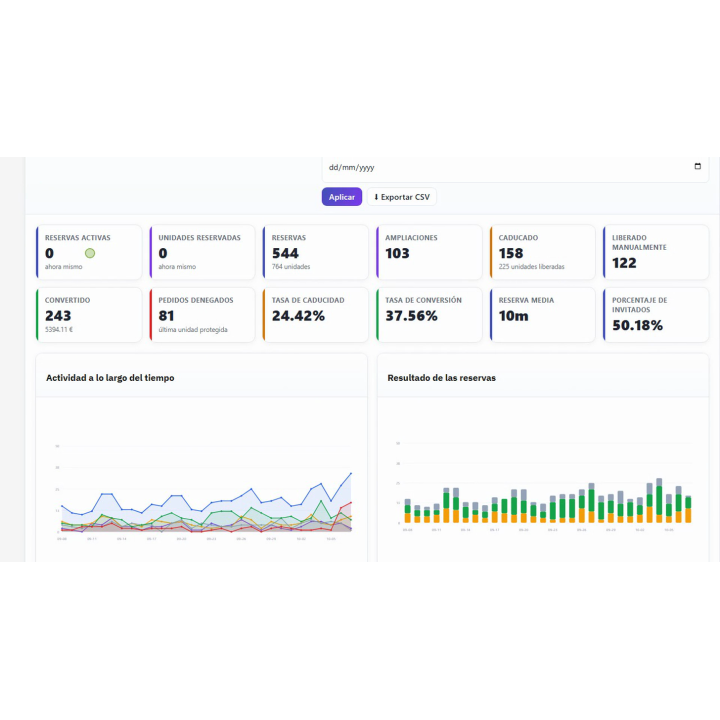Screen dimensions: 720x720
Task: Click the Porcentaje de Invitados value 50.18%
Action: coord(637,326)
